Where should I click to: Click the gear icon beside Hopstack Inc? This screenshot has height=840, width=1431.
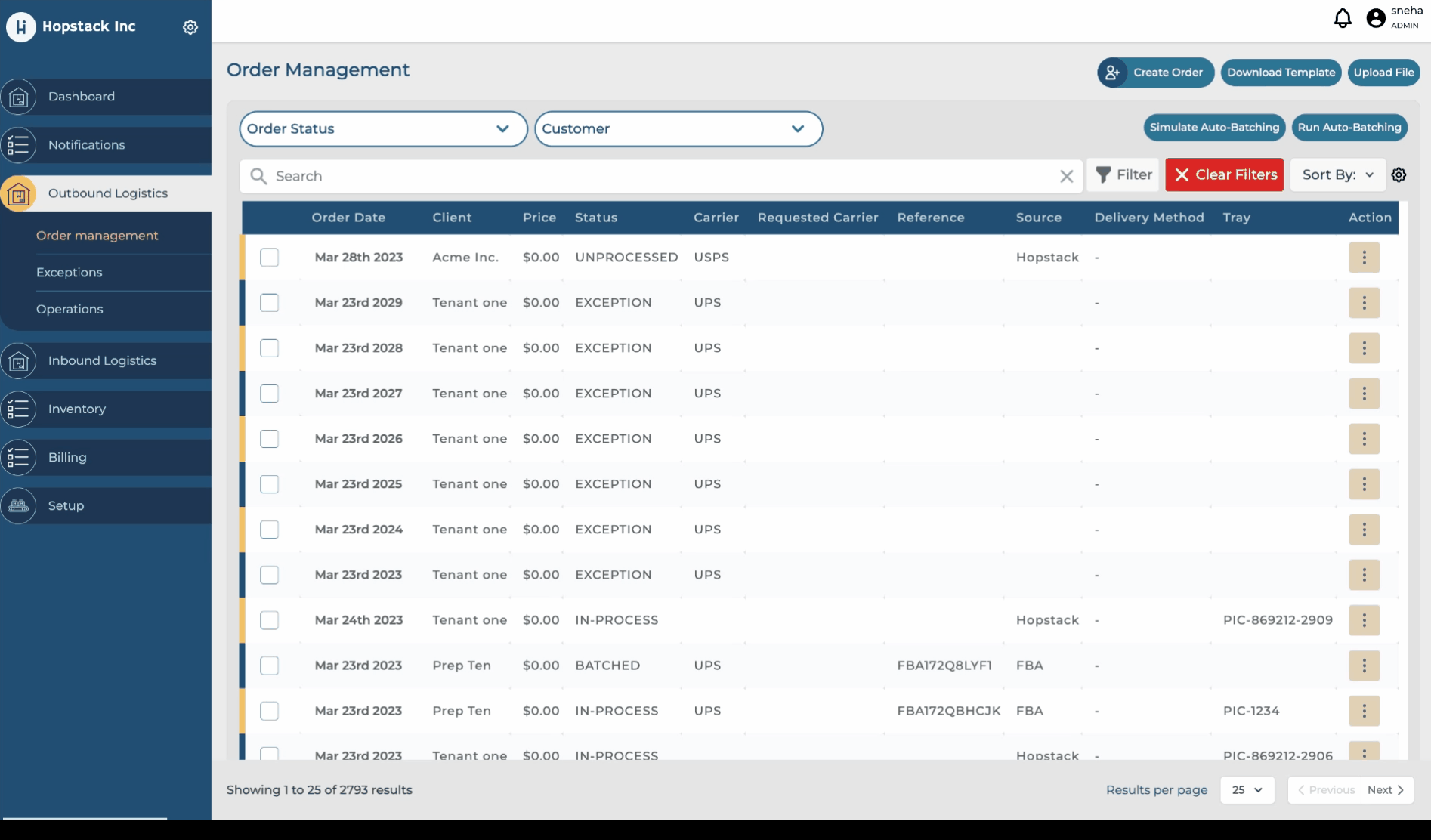point(190,27)
